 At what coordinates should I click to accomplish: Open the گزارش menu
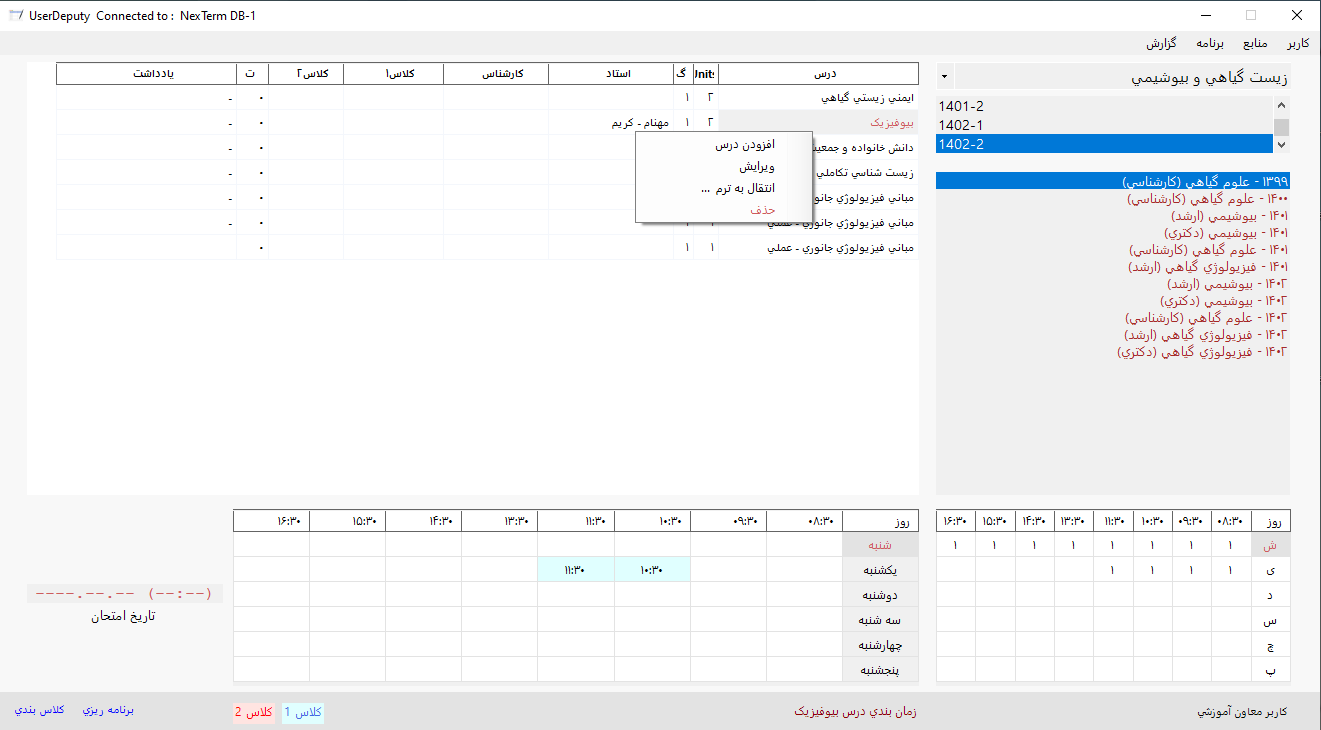1160,44
